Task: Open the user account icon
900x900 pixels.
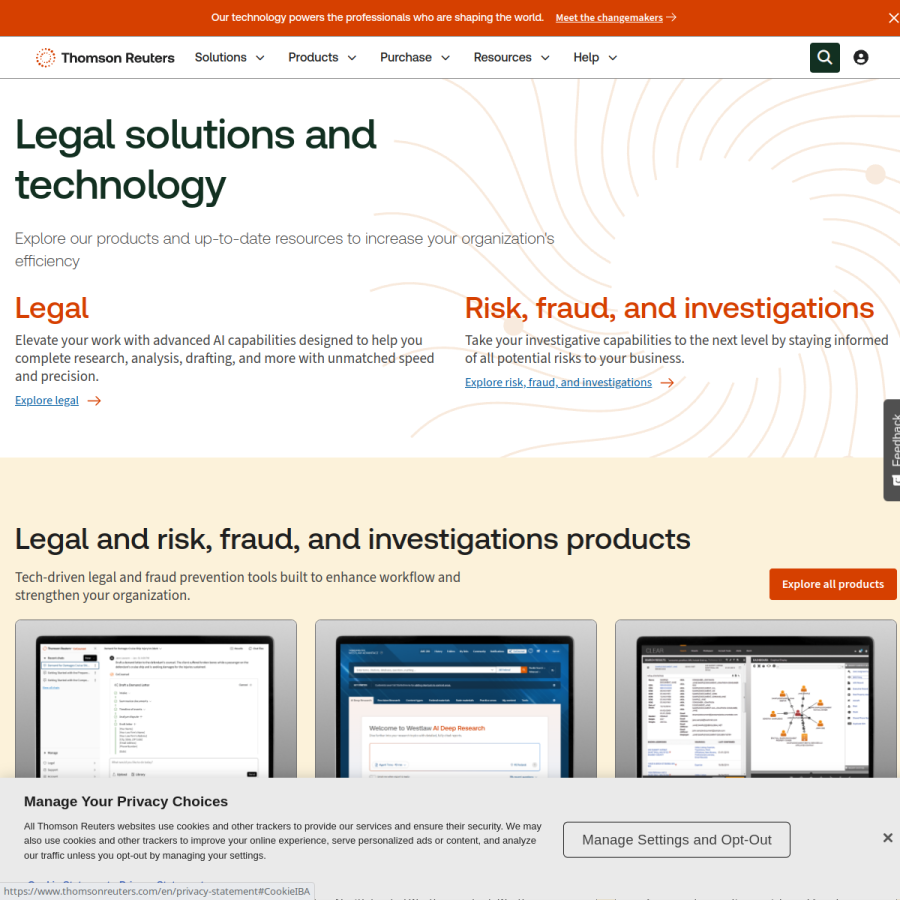Action: 860,57
